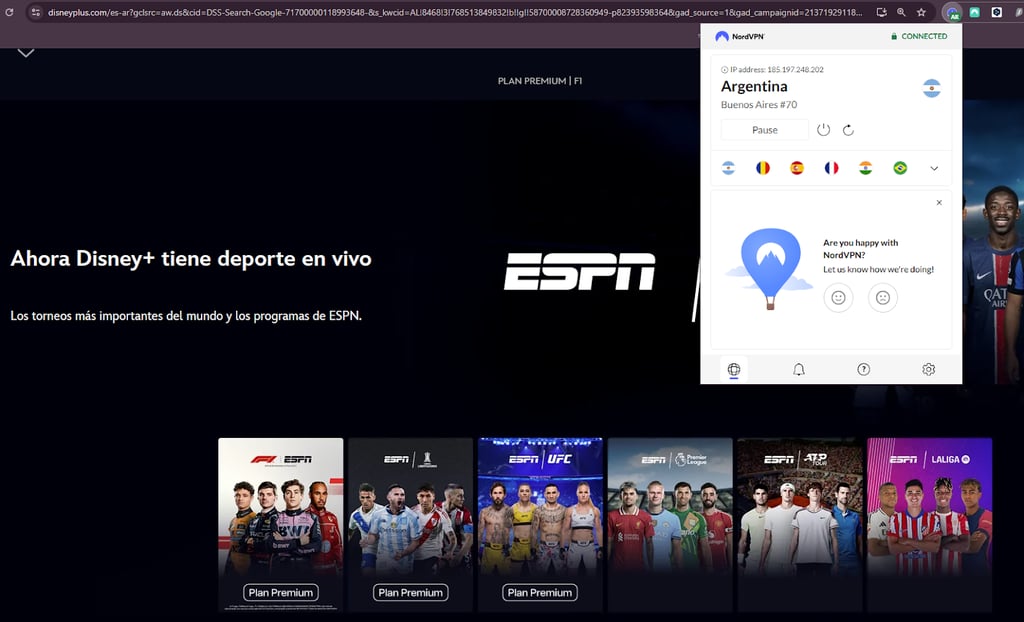Click the hot air balloon NordVPN illustration
The image size is (1024, 622).
771,269
